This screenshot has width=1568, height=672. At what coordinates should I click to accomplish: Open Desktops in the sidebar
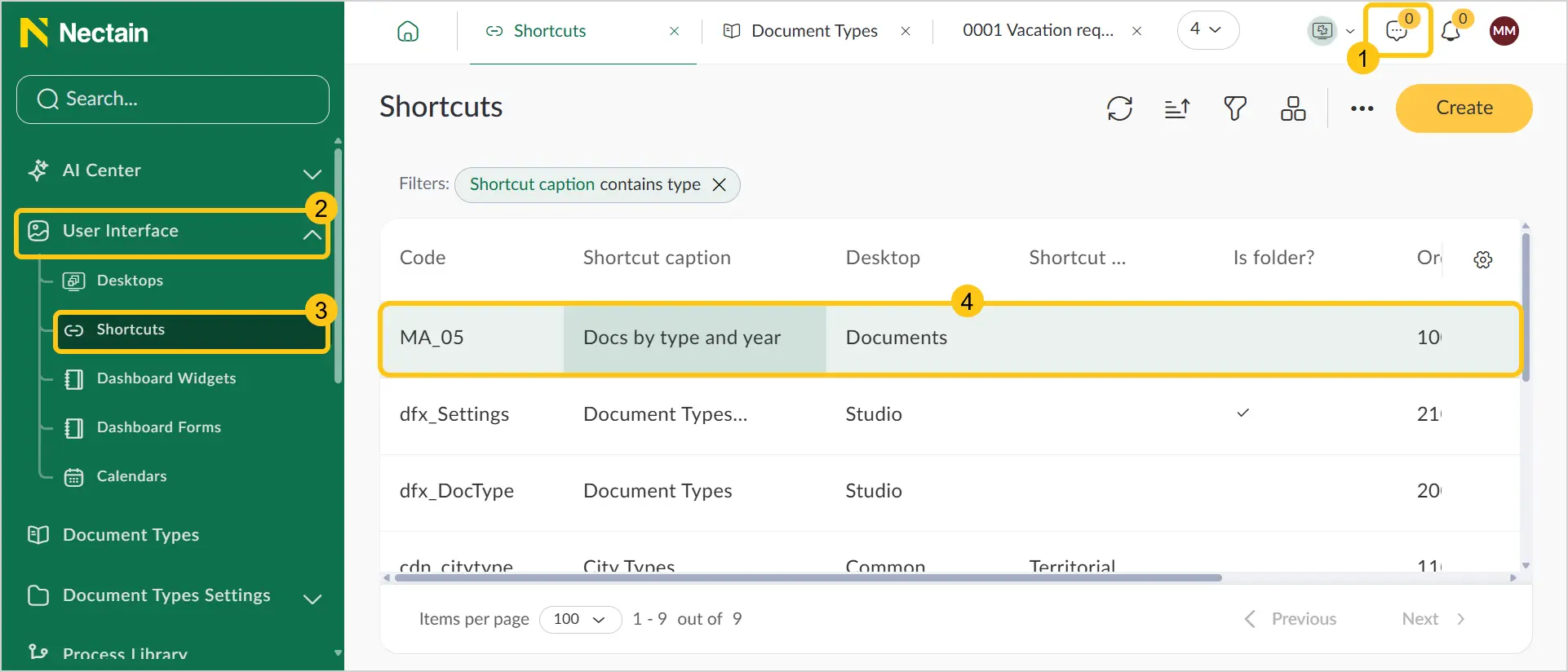130,281
